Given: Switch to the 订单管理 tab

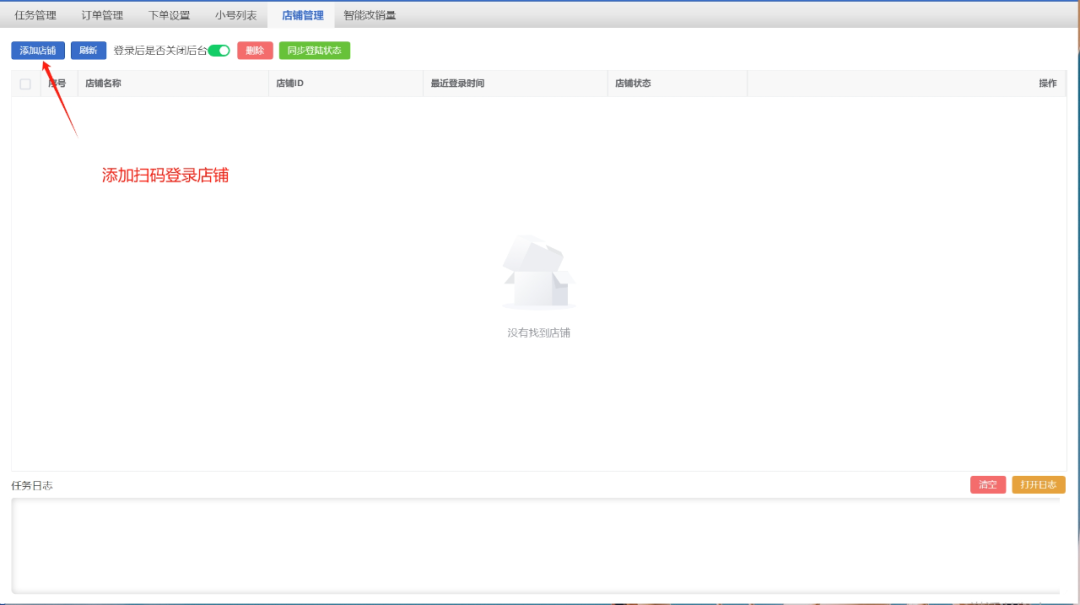Looking at the screenshot, I should 102,15.
